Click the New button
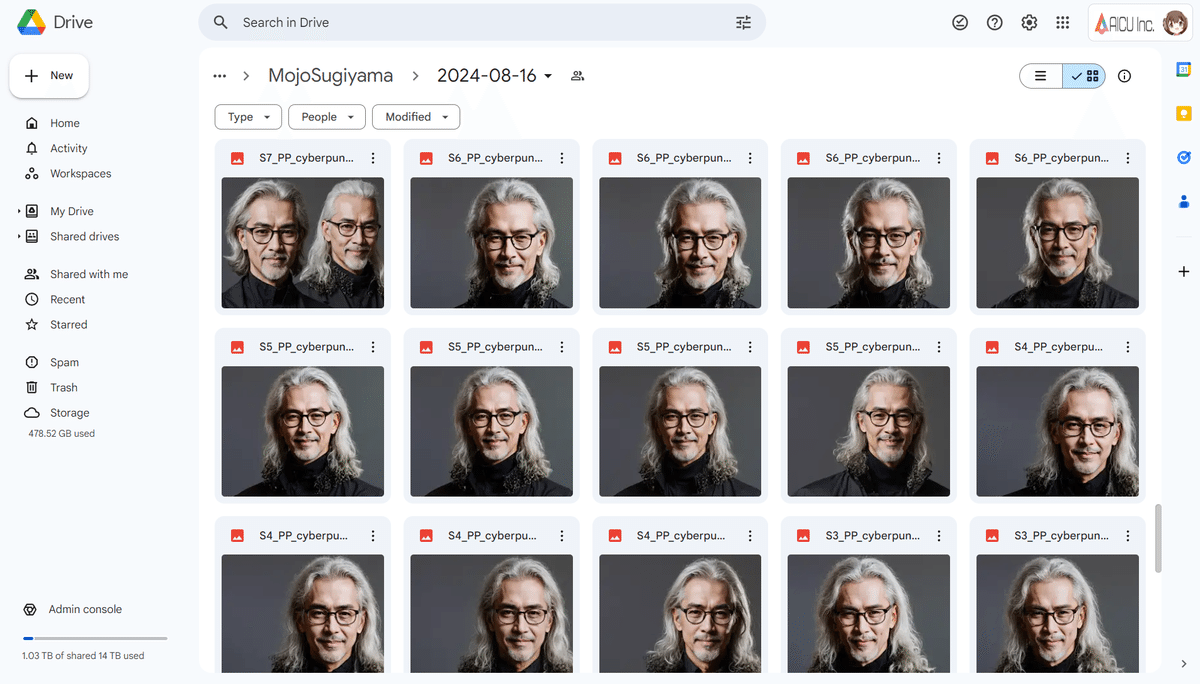Image resolution: width=1200 pixels, height=684 pixels. coord(49,76)
